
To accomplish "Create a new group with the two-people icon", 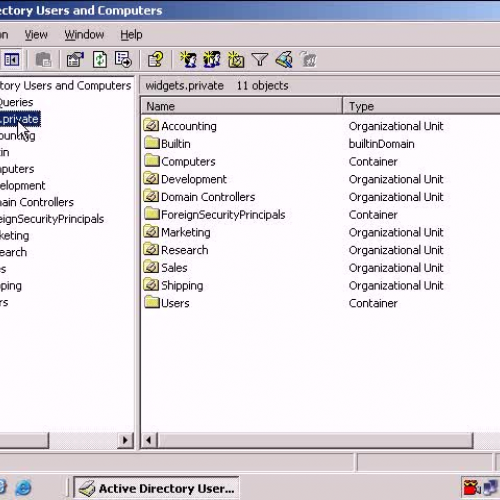I will [212, 60].
